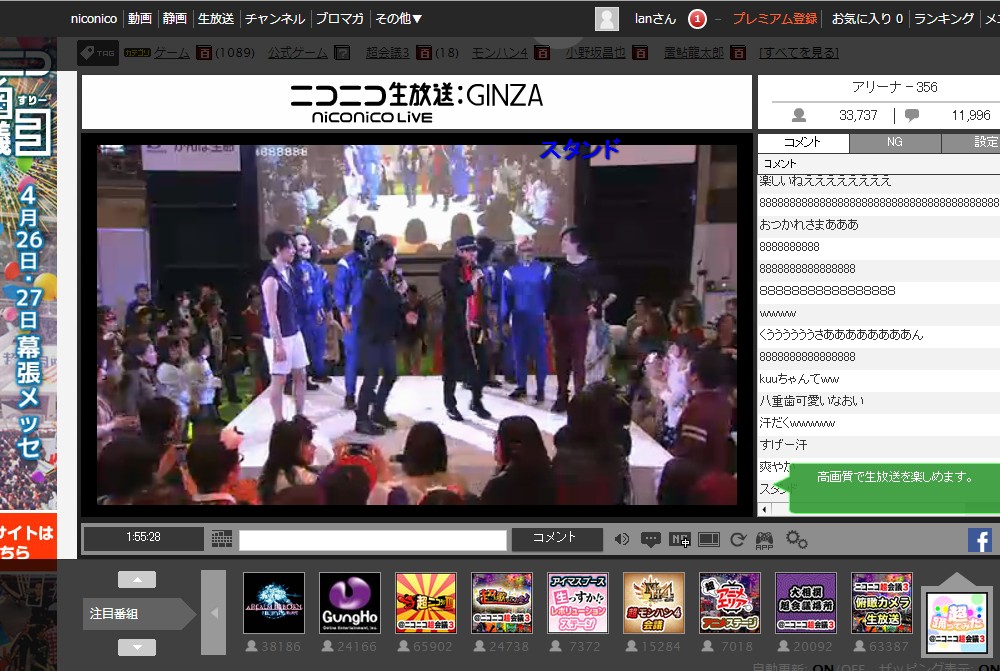Screen dimensions: 1000x671
Task: Open the dictionary icon beside 置鮎龍太郎 tag
Action: [738, 53]
